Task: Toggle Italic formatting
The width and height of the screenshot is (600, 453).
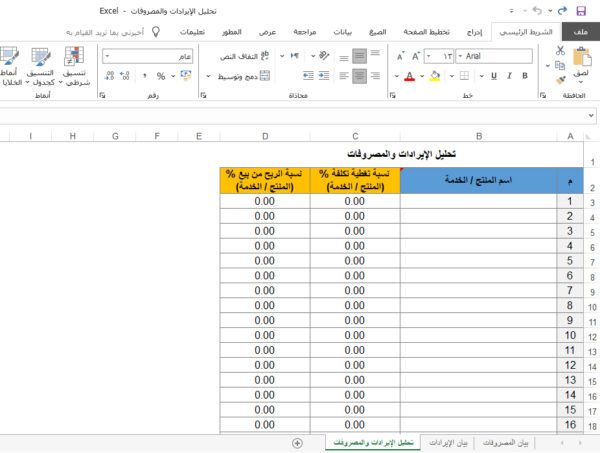Action: 509,76
